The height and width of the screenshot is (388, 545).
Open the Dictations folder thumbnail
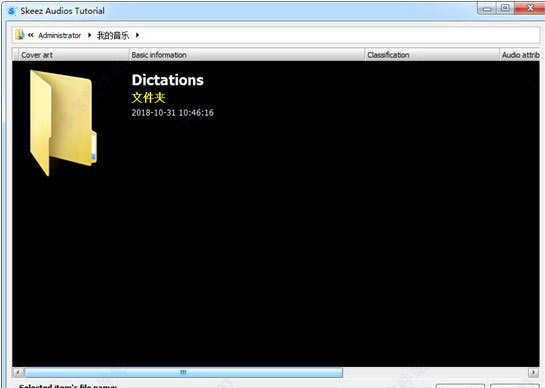click(x=63, y=123)
